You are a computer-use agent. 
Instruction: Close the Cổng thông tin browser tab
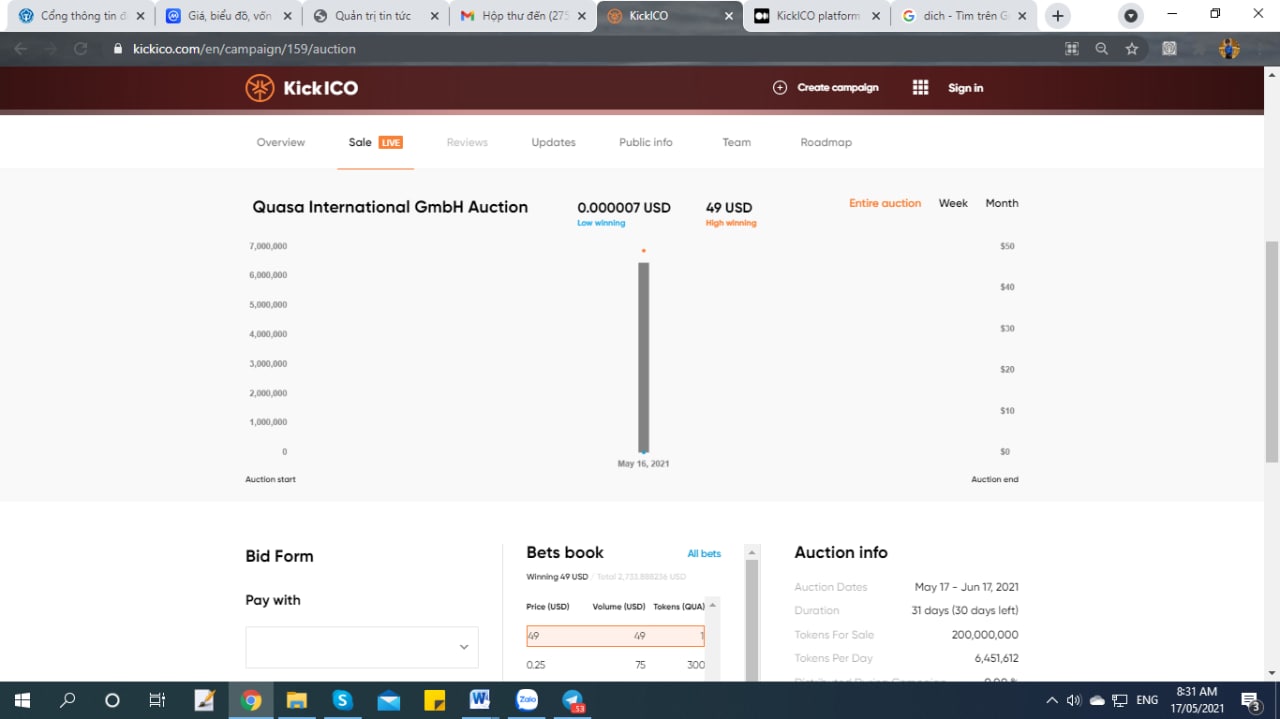tap(140, 16)
